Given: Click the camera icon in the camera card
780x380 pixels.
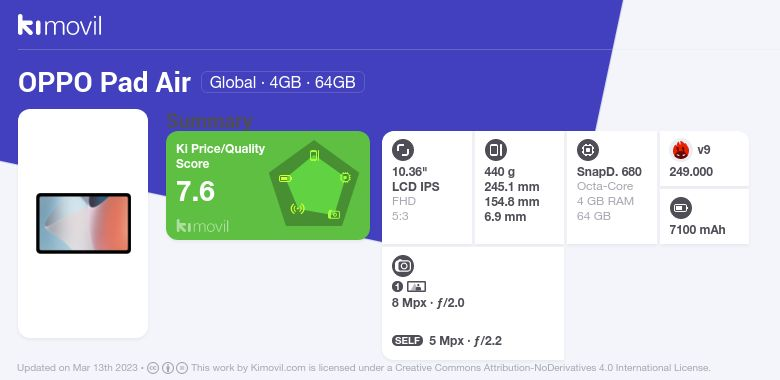Looking at the screenshot, I should tap(403, 266).
